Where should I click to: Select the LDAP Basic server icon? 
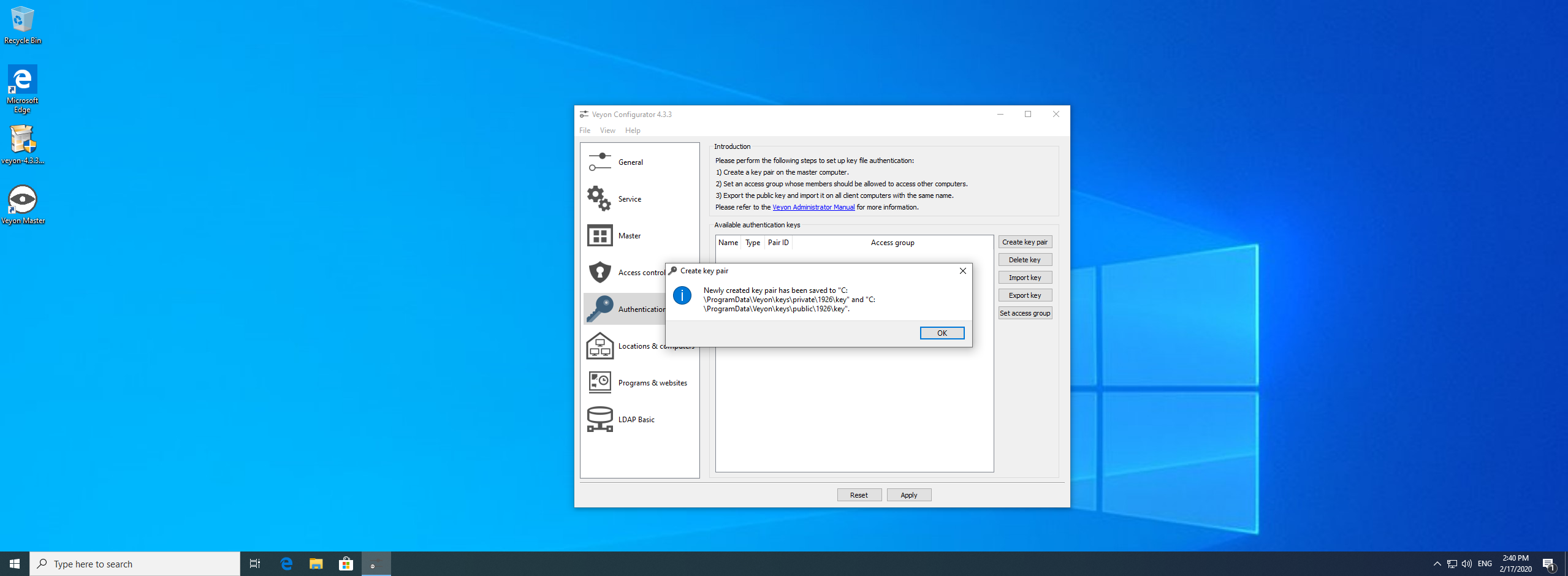[x=599, y=419]
